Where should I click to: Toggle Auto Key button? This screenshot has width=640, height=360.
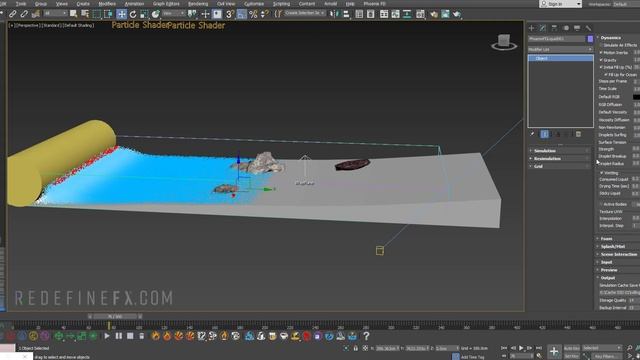[571, 348]
